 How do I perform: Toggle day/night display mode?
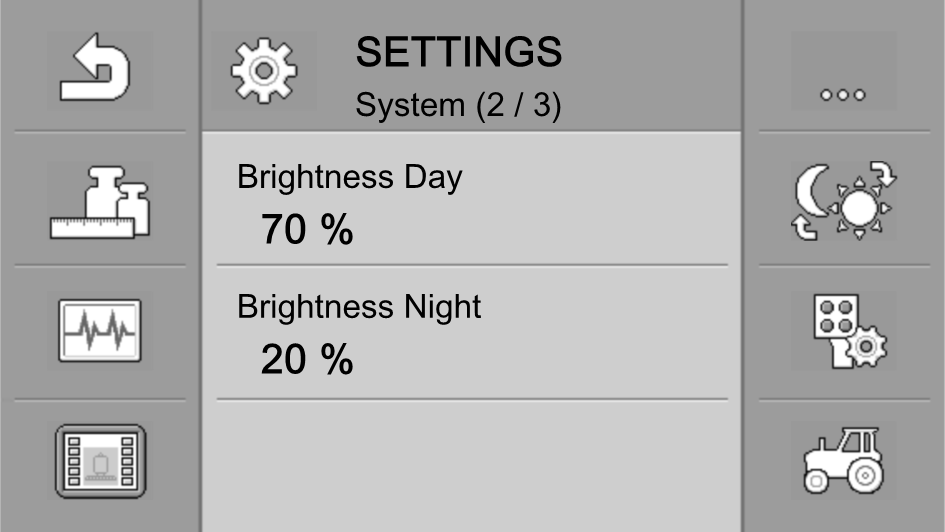coord(843,202)
